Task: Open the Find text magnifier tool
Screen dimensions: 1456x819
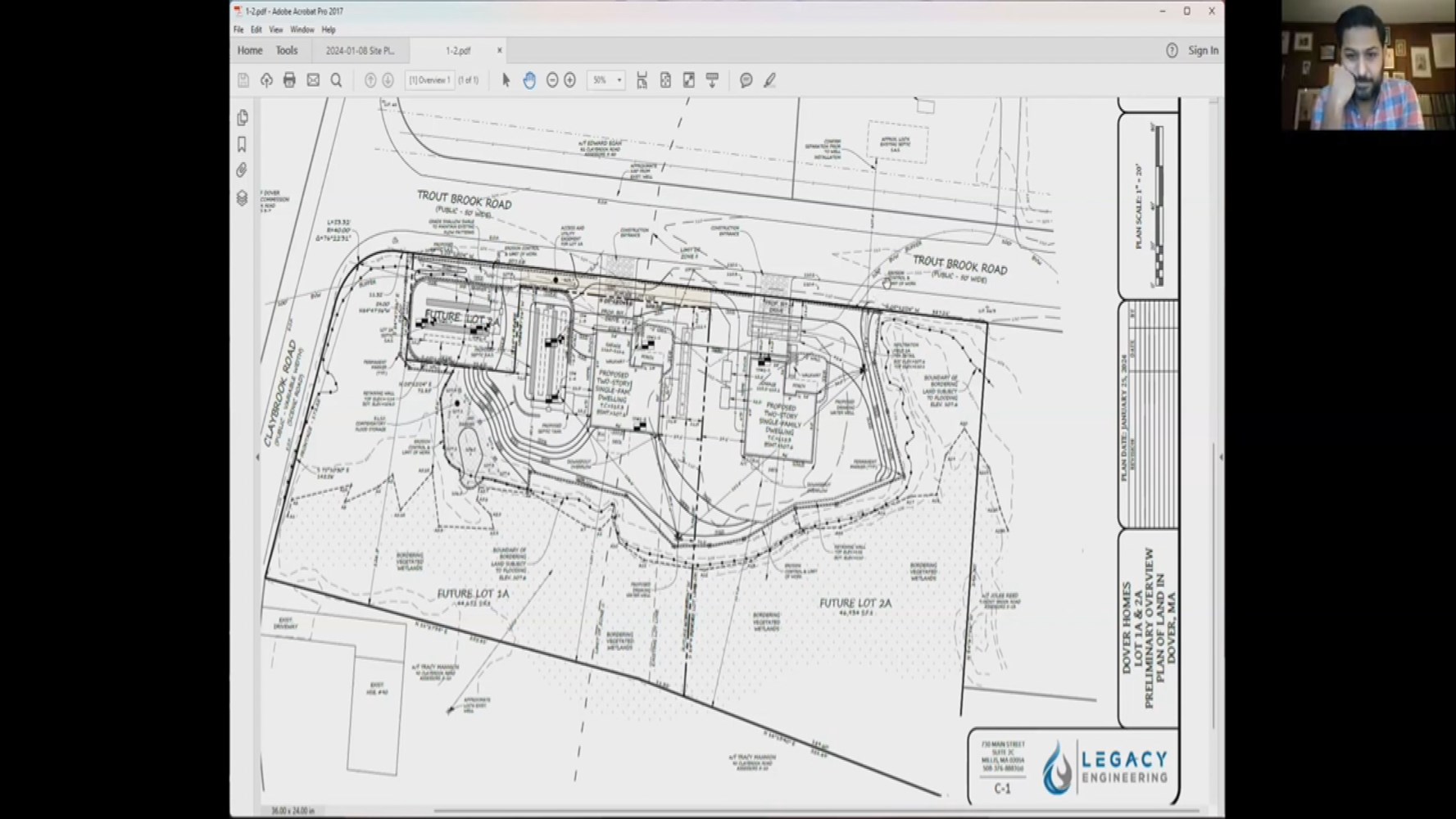Action: 336,80
